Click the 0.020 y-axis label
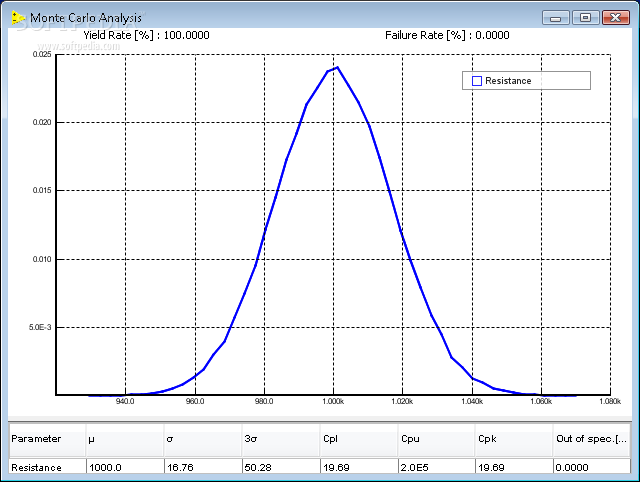 pos(42,122)
